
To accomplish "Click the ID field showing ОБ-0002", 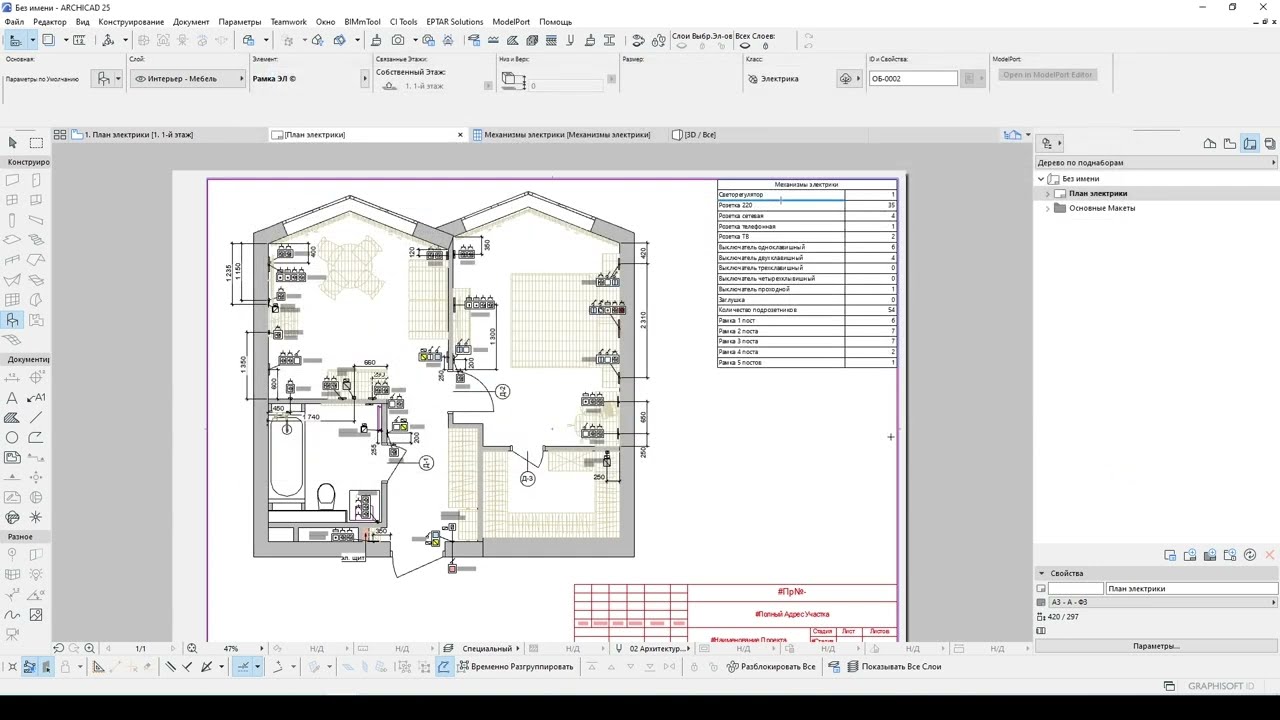I will [913, 79].
